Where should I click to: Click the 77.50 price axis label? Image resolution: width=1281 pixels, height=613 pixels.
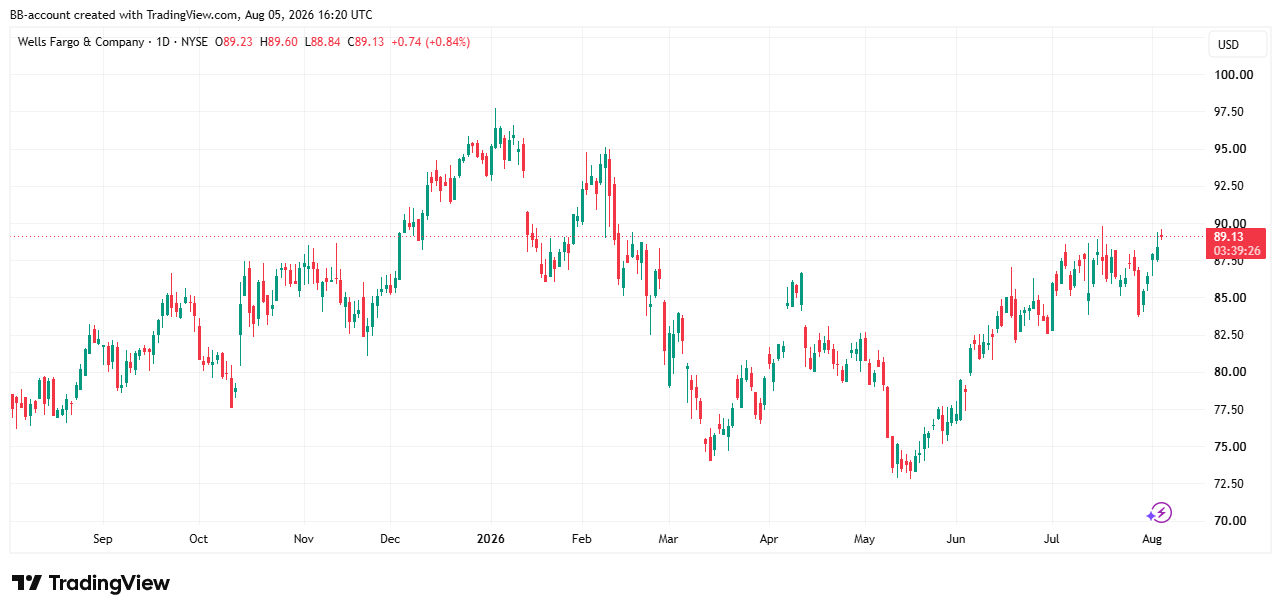1229,410
